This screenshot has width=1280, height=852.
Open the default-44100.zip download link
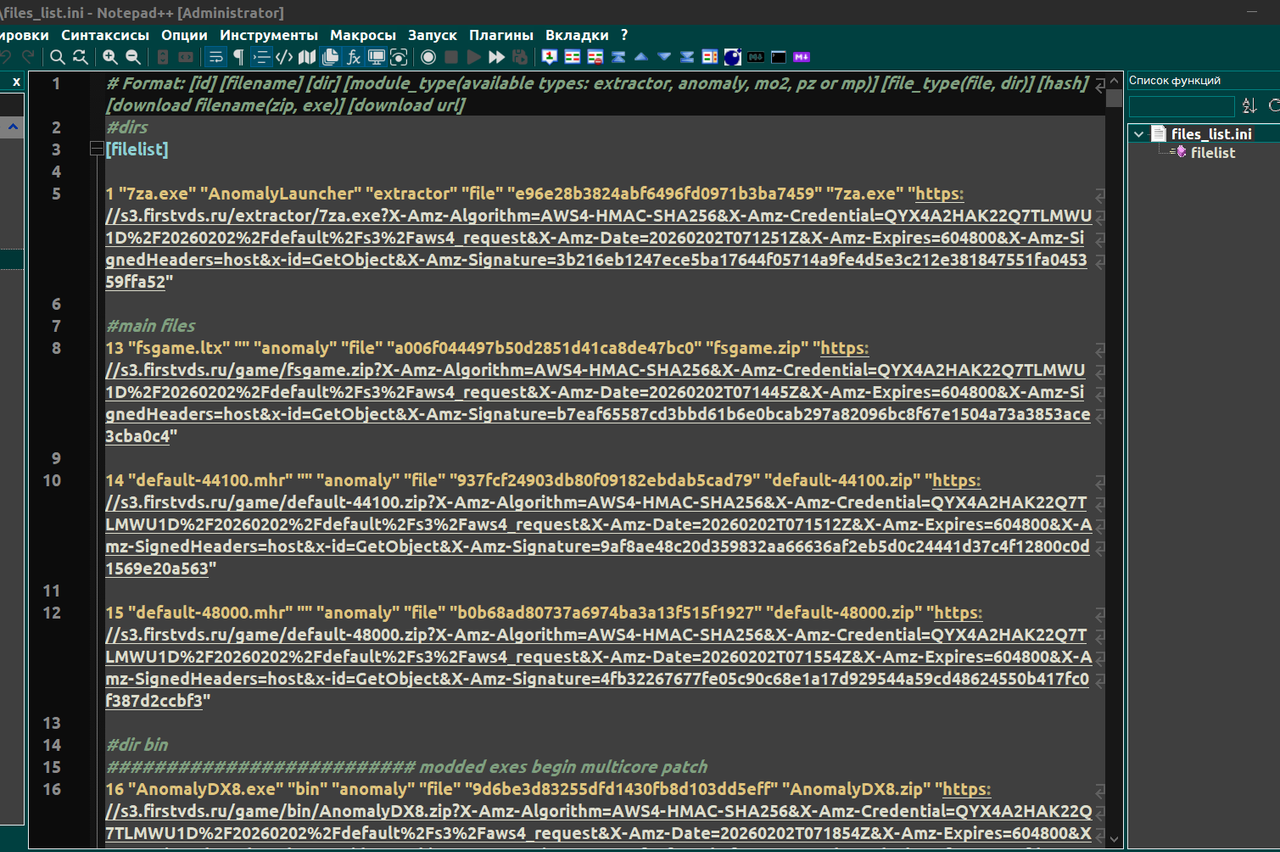click(x=598, y=524)
